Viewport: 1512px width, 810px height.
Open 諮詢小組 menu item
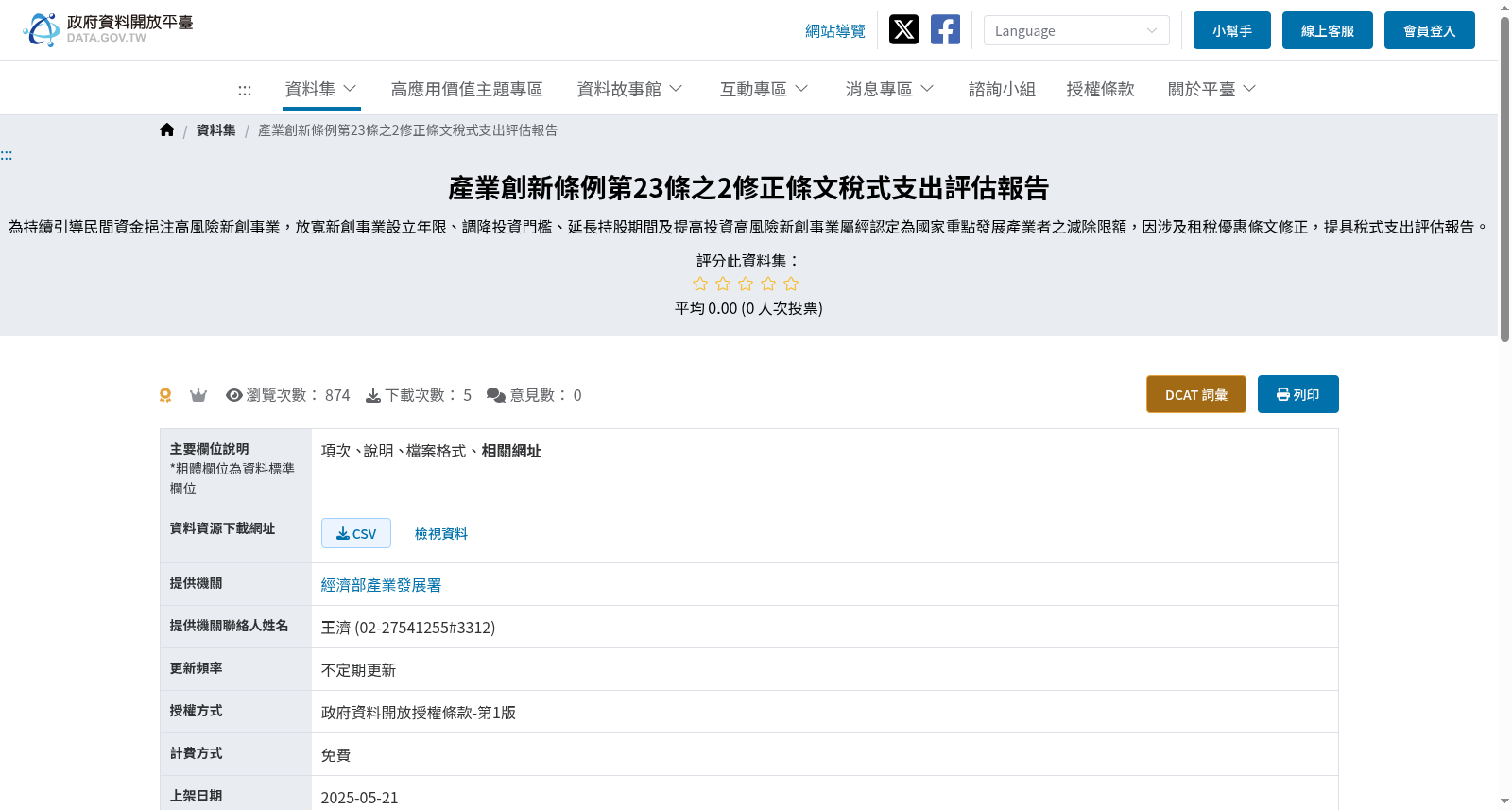[x=1002, y=89]
